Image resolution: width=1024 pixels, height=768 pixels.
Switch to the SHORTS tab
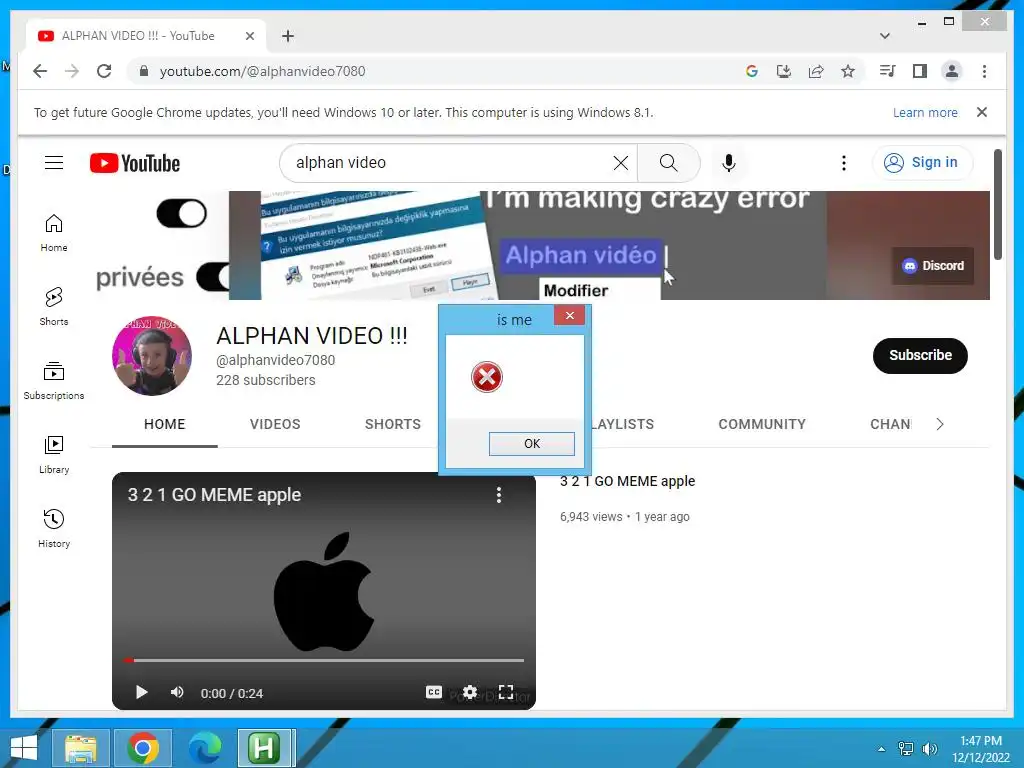392,424
